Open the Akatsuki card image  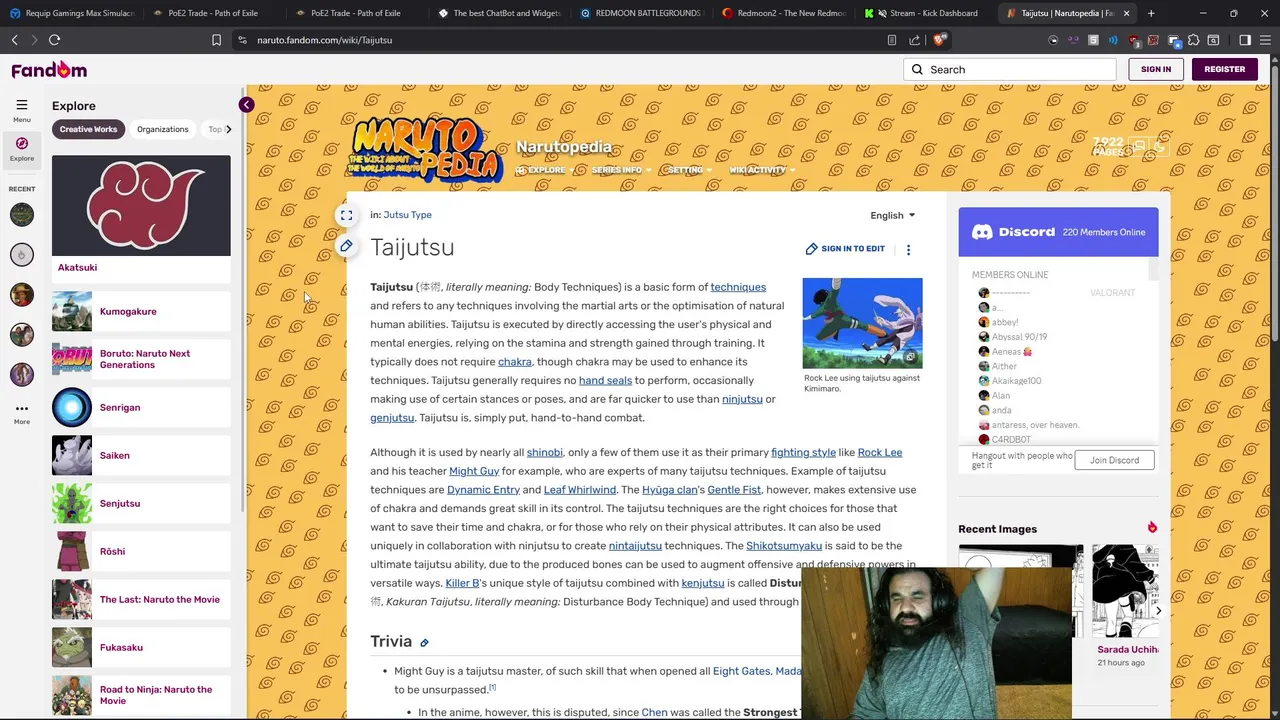[x=141, y=206]
